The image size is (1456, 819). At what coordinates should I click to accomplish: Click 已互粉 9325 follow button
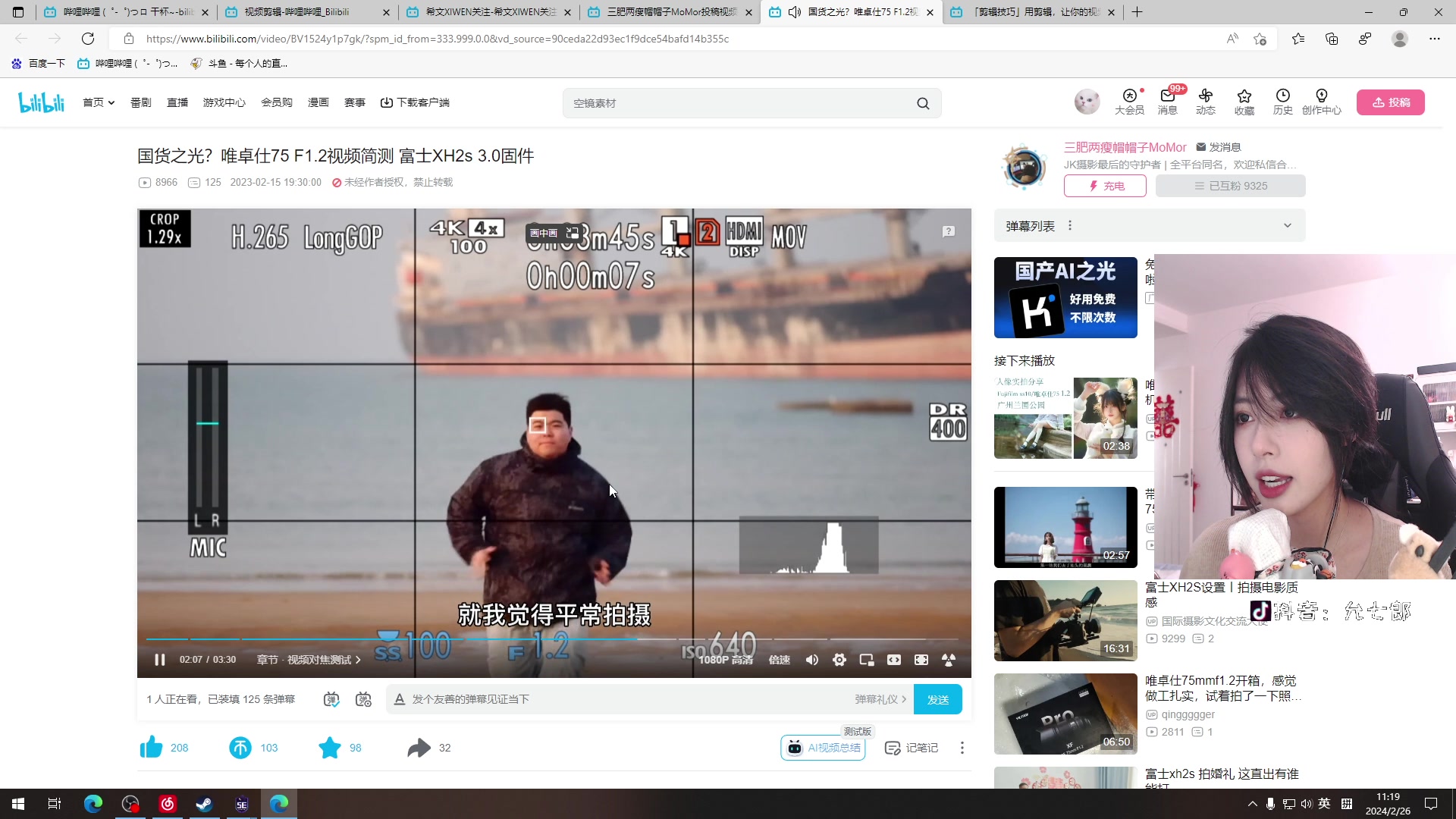pos(1230,186)
